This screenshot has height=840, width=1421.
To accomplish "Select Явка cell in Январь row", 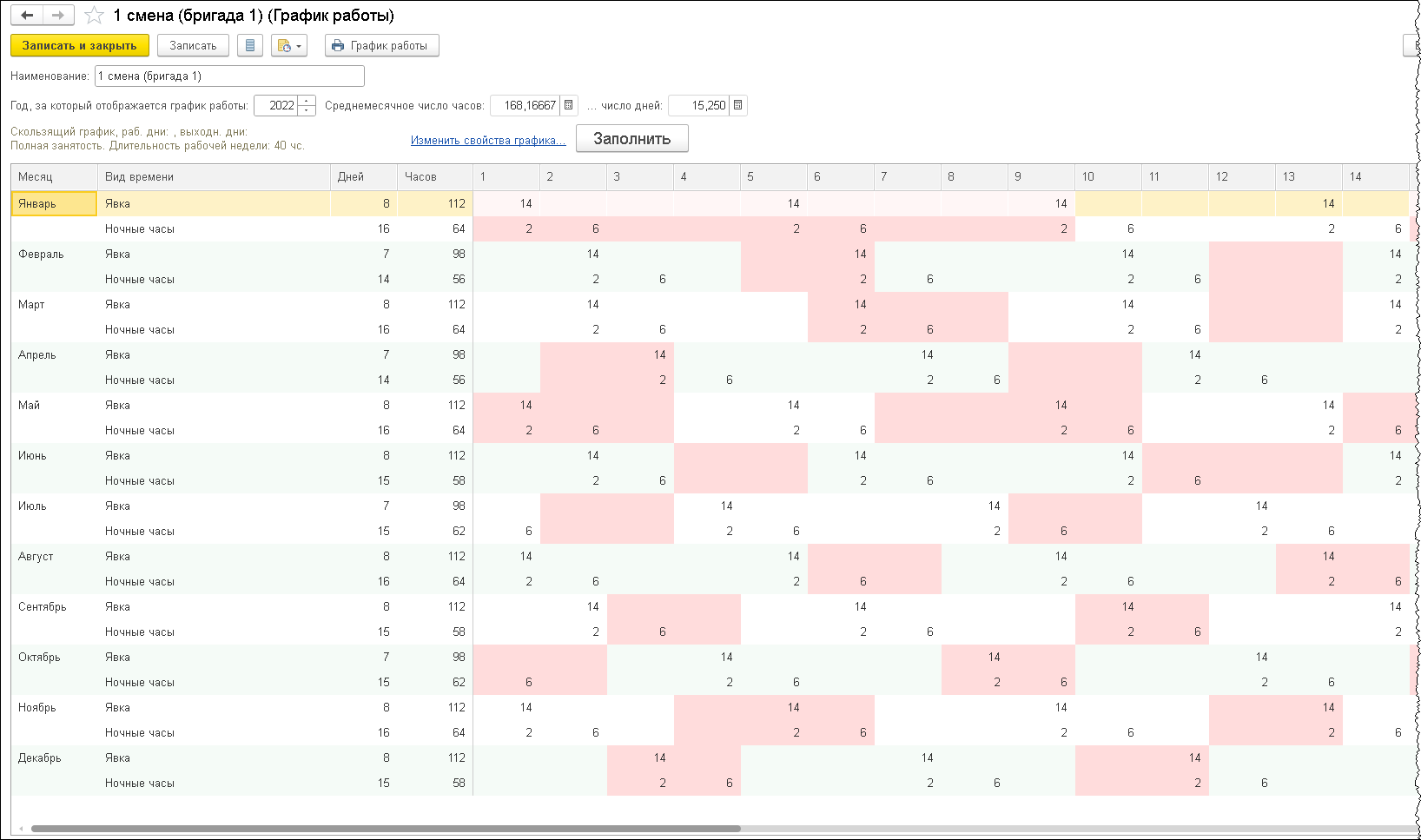I will point(214,203).
